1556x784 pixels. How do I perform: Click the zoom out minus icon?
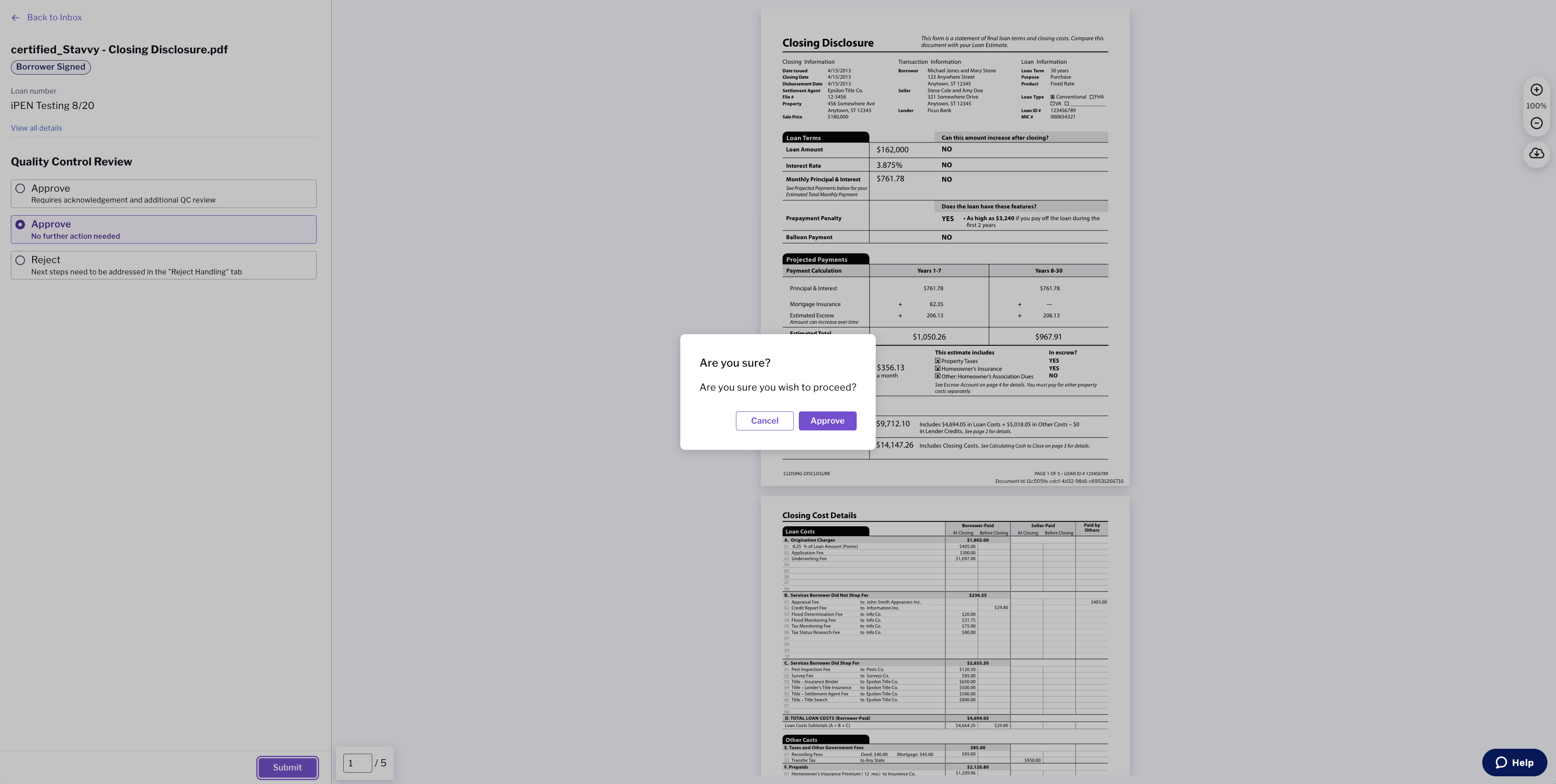1536,123
